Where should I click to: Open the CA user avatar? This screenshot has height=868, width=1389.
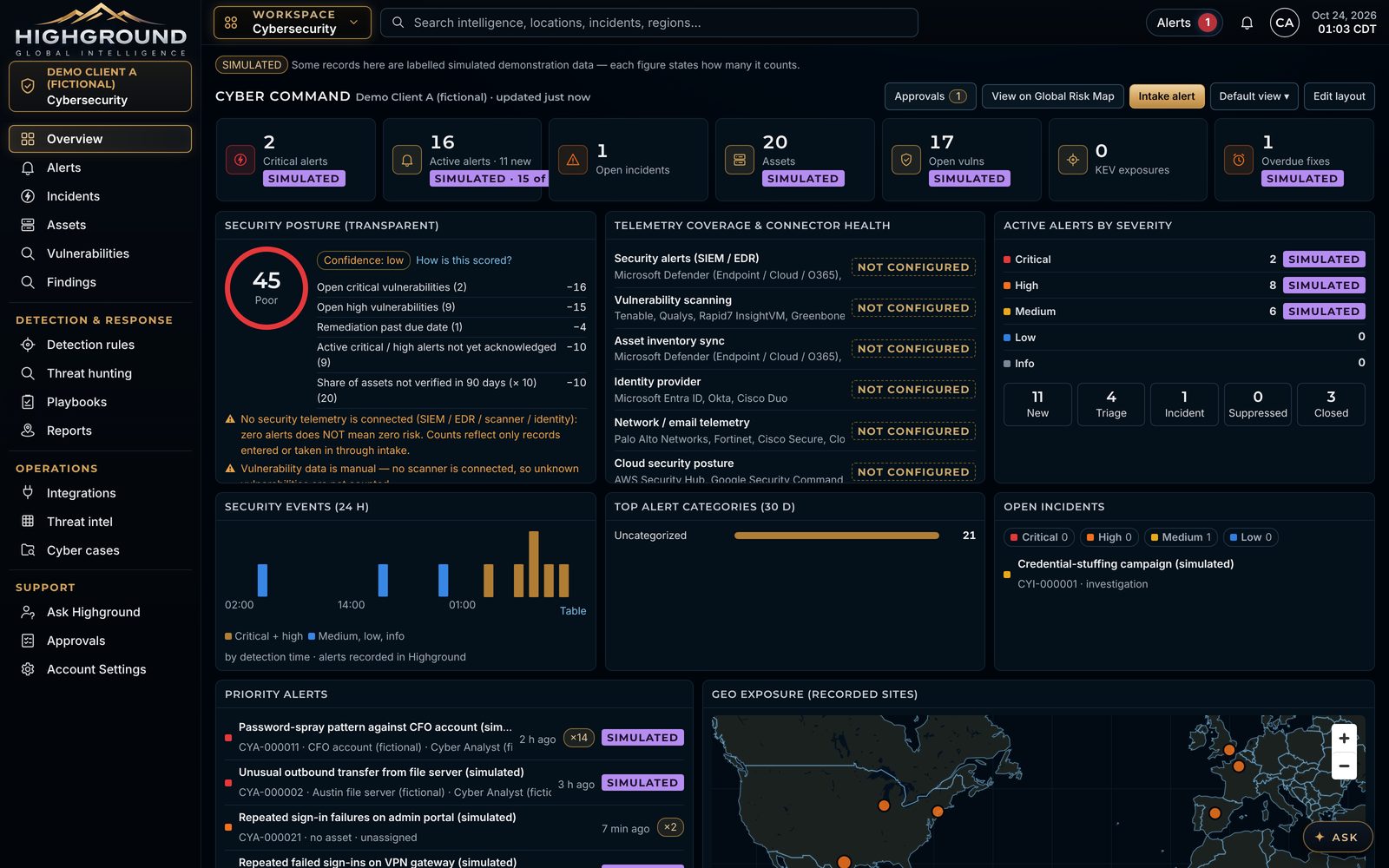pyautogui.click(x=1285, y=23)
